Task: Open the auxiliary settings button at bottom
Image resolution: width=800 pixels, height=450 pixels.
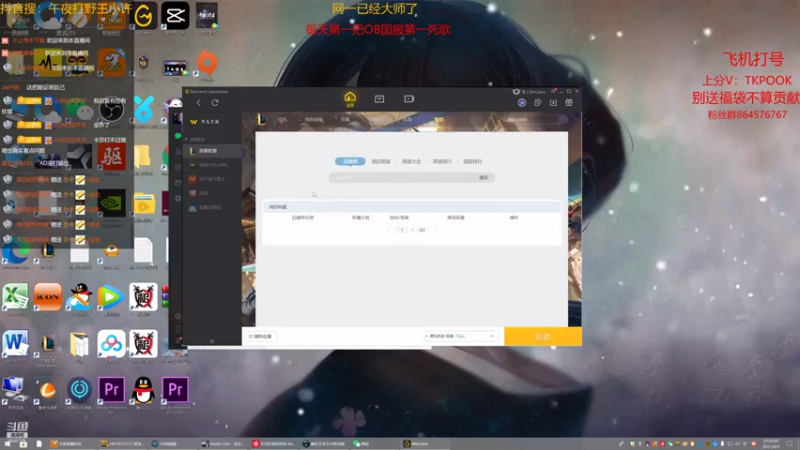Action: coord(261,336)
